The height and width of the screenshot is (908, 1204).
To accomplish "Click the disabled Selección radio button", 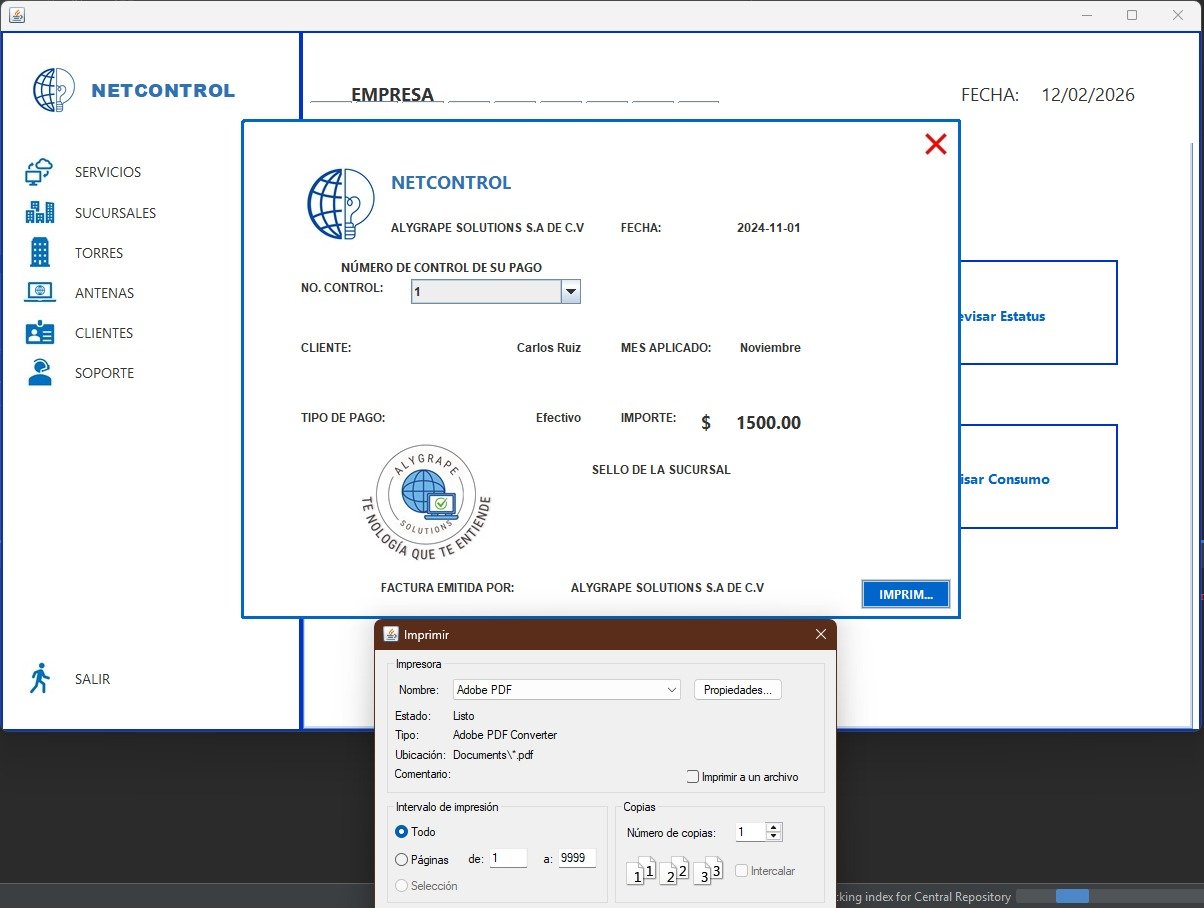I will click(402, 886).
